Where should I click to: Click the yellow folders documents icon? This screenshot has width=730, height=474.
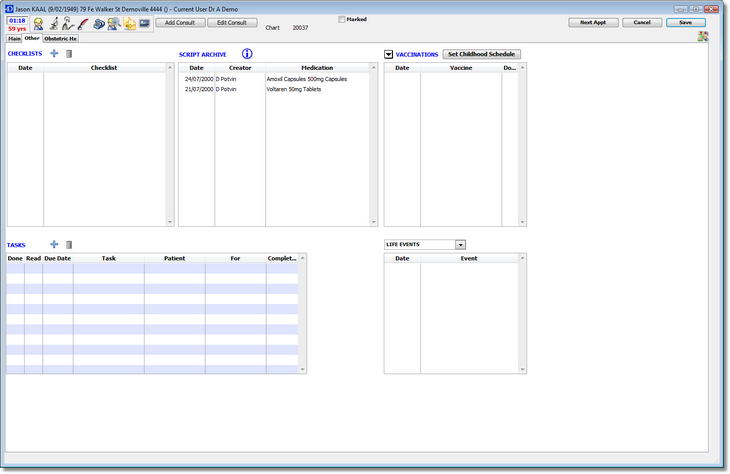pos(130,24)
